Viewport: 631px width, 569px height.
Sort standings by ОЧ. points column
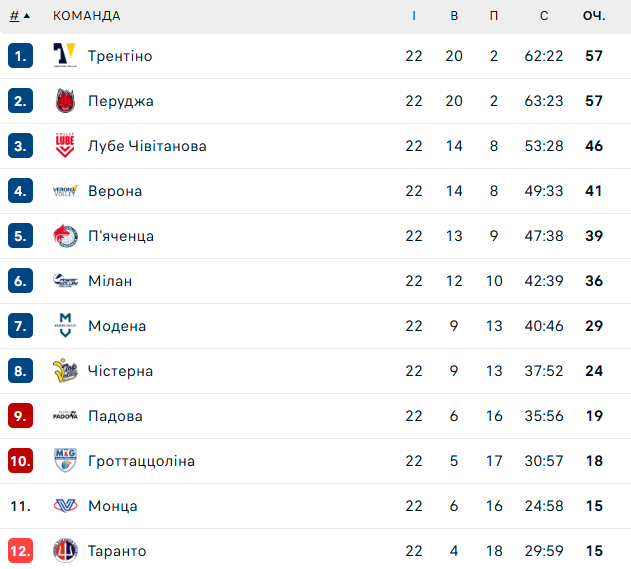(x=594, y=16)
